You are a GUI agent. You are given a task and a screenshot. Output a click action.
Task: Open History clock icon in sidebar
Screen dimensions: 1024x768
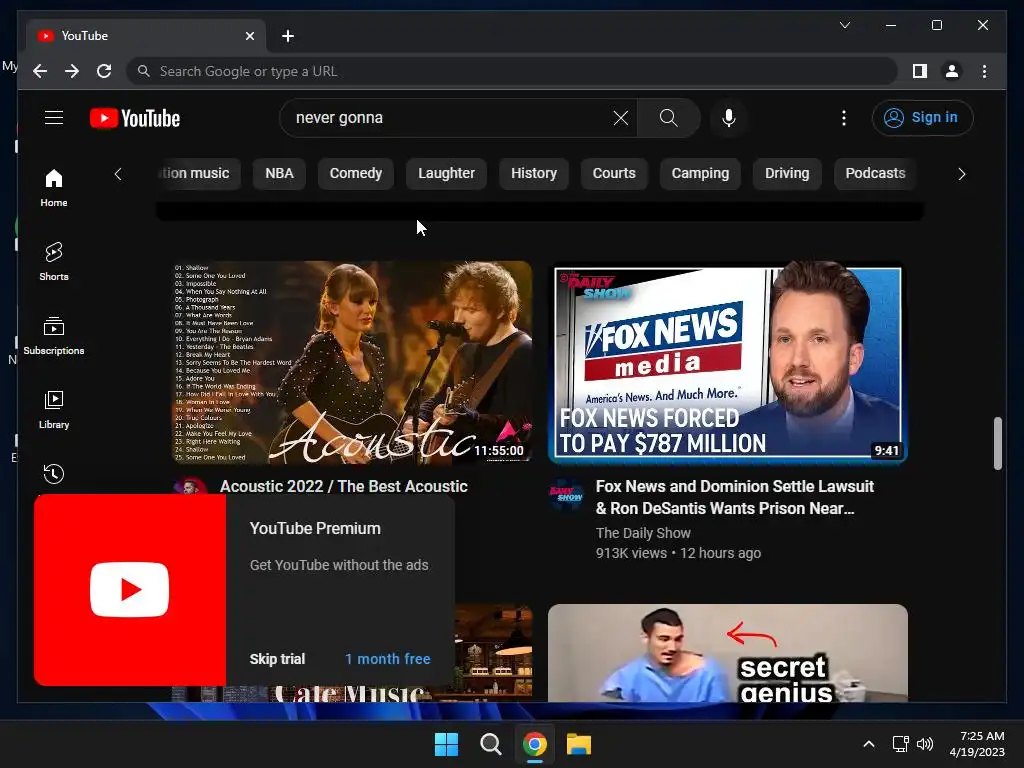point(54,473)
